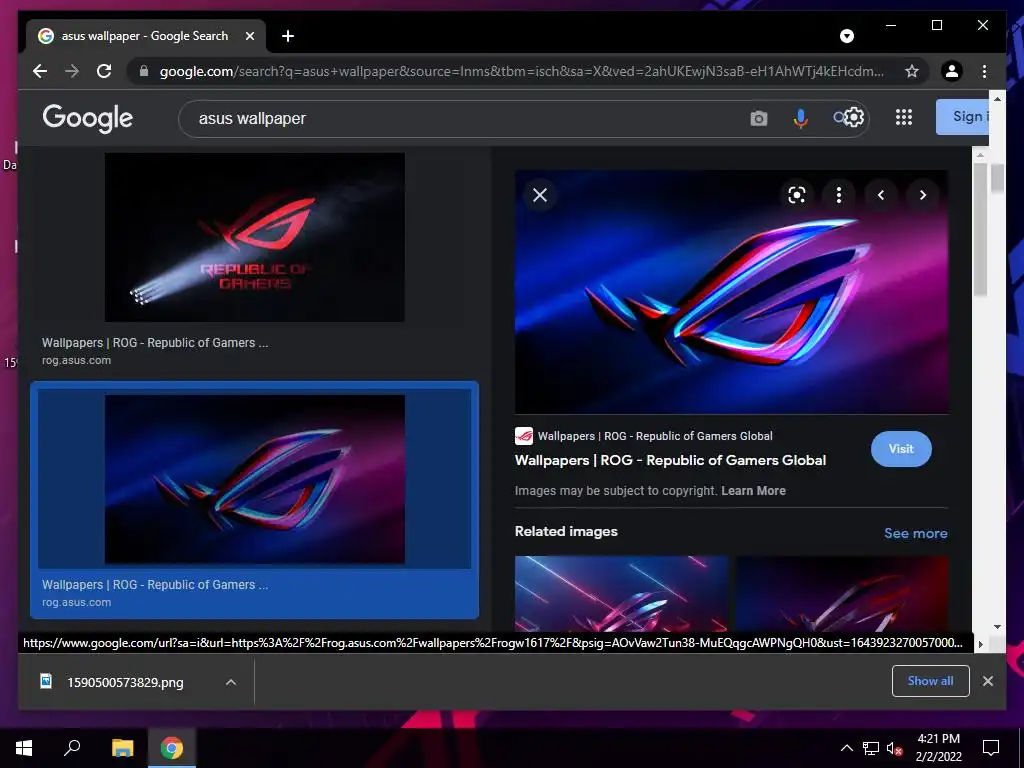The height and width of the screenshot is (768, 1024).
Task: Show the previous image in preview
Action: 880,195
